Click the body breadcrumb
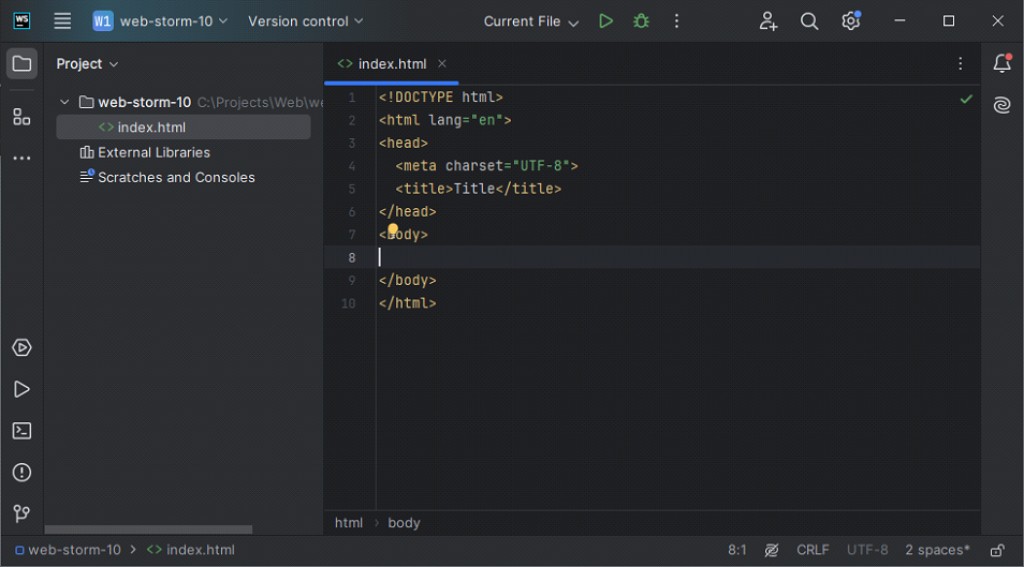 coord(404,523)
